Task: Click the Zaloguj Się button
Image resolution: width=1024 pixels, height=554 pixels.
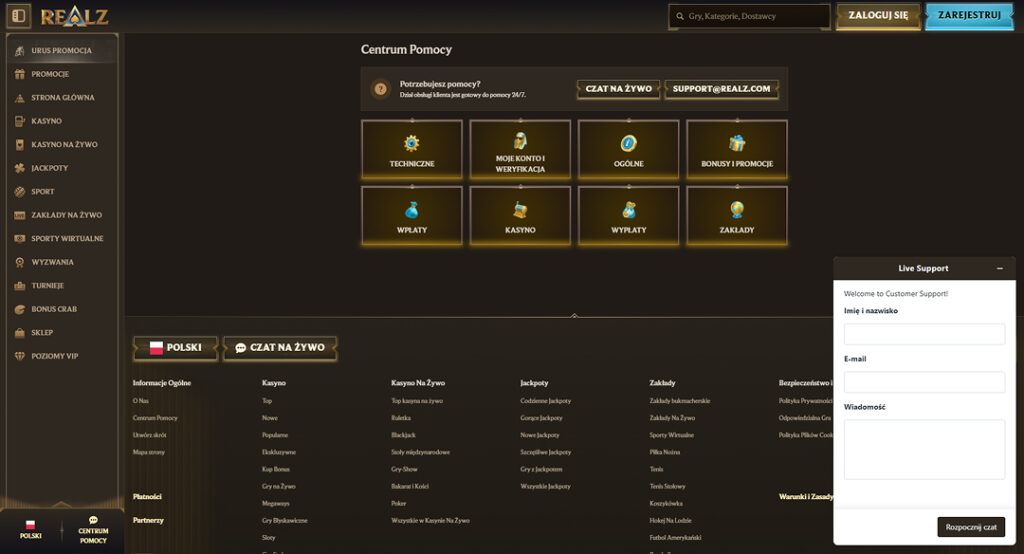Action: (x=878, y=16)
